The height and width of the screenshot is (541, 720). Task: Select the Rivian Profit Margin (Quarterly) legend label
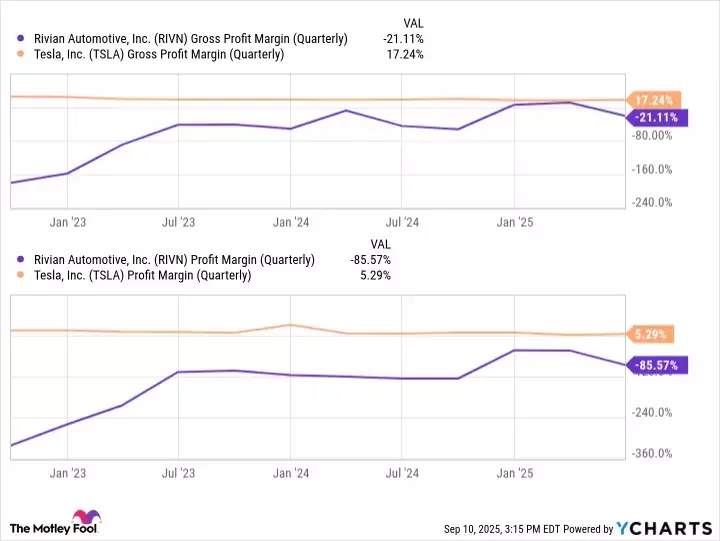point(172,259)
